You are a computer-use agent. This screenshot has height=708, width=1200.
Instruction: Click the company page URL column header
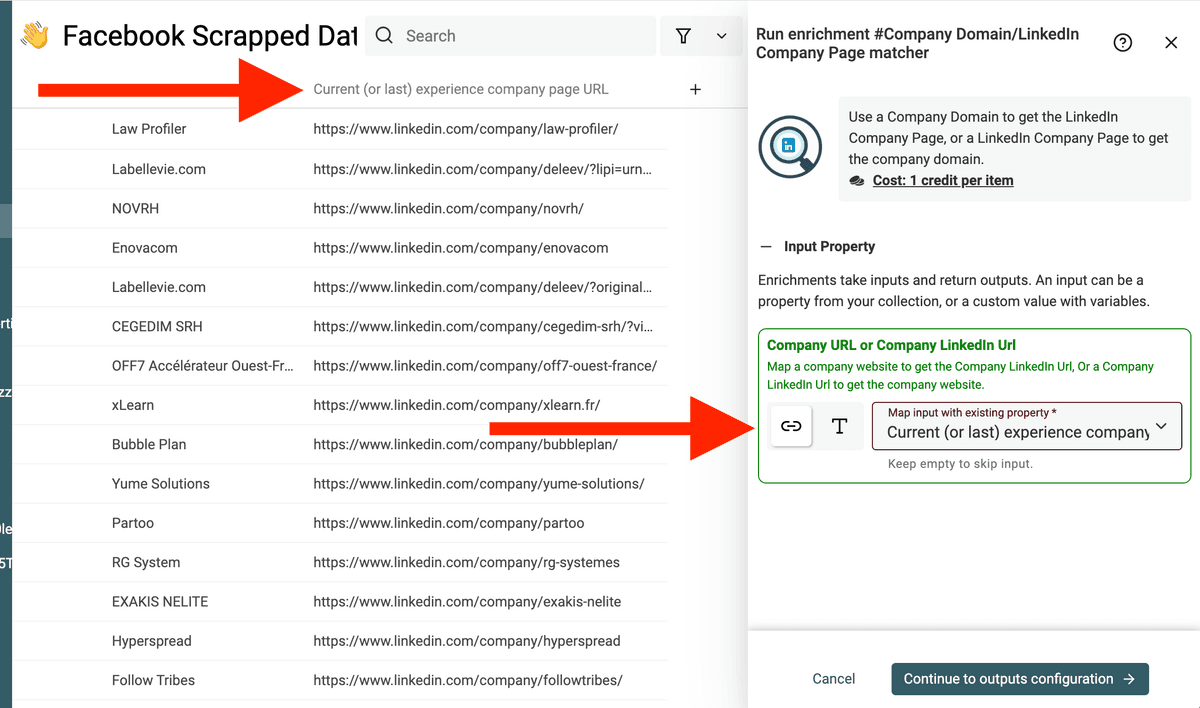461,89
